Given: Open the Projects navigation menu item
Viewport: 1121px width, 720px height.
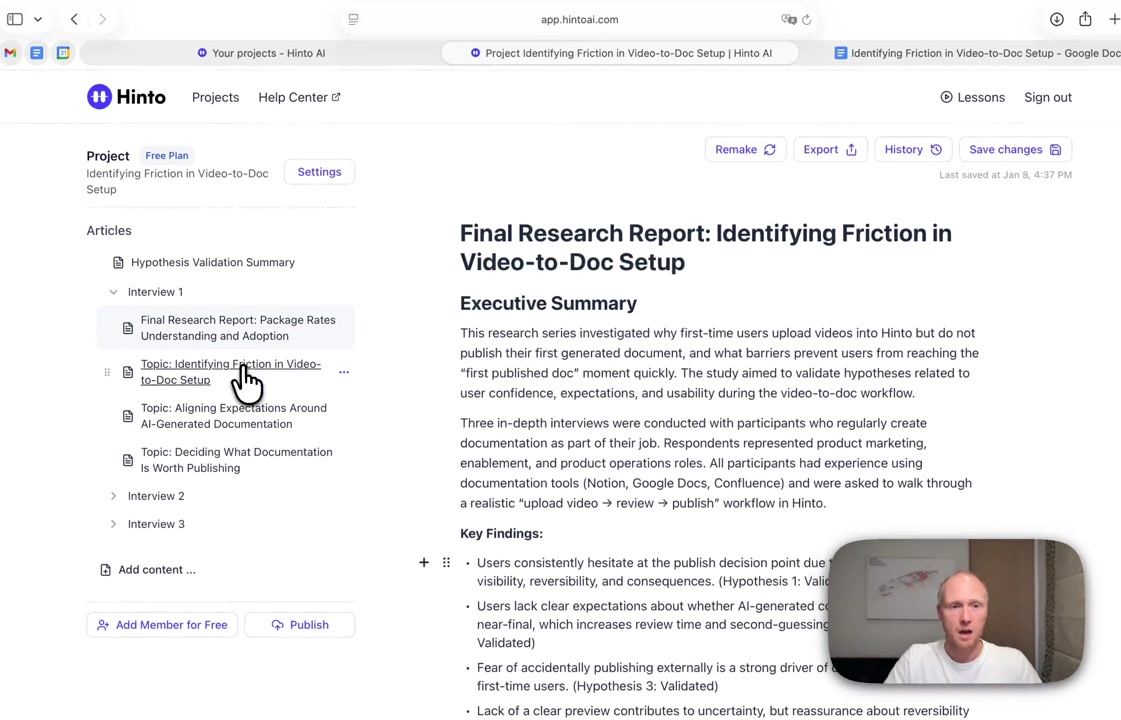Looking at the screenshot, I should click(x=215, y=97).
